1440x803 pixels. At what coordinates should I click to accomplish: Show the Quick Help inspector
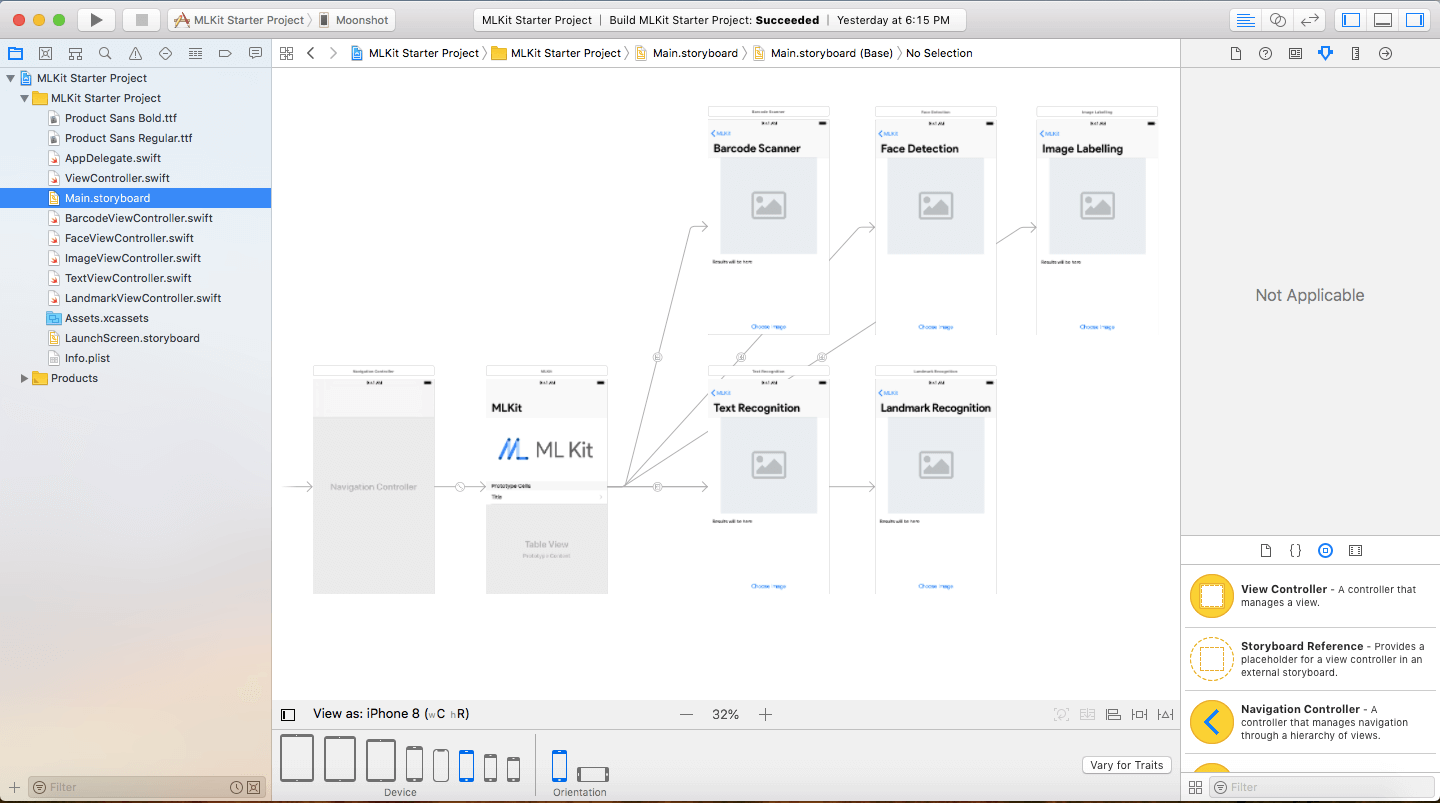pyautogui.click(x=1265, y=53)
